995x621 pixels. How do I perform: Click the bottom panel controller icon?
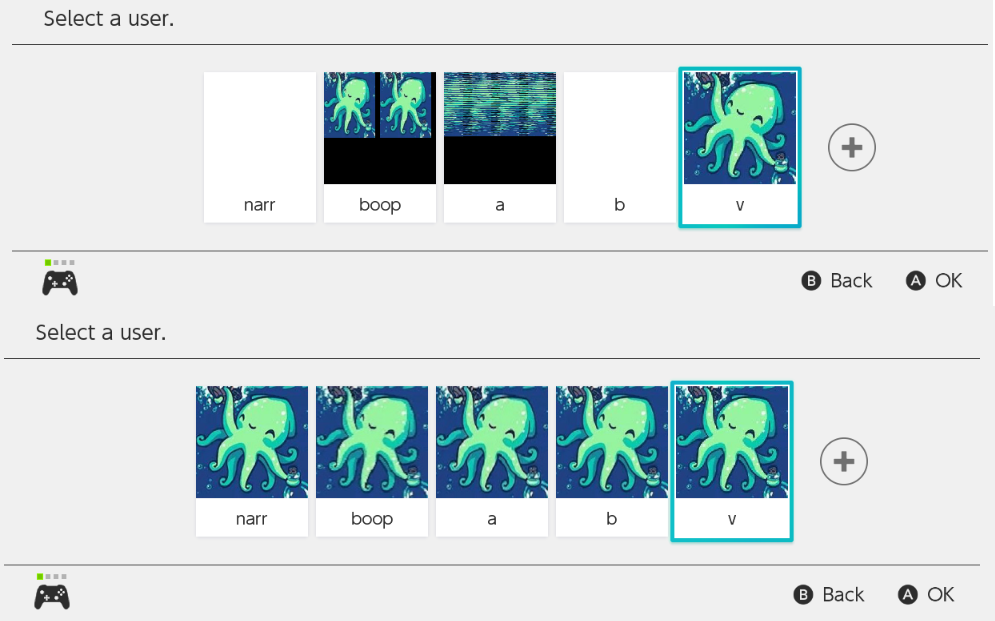pyautogui.click(x=51, y=592)
